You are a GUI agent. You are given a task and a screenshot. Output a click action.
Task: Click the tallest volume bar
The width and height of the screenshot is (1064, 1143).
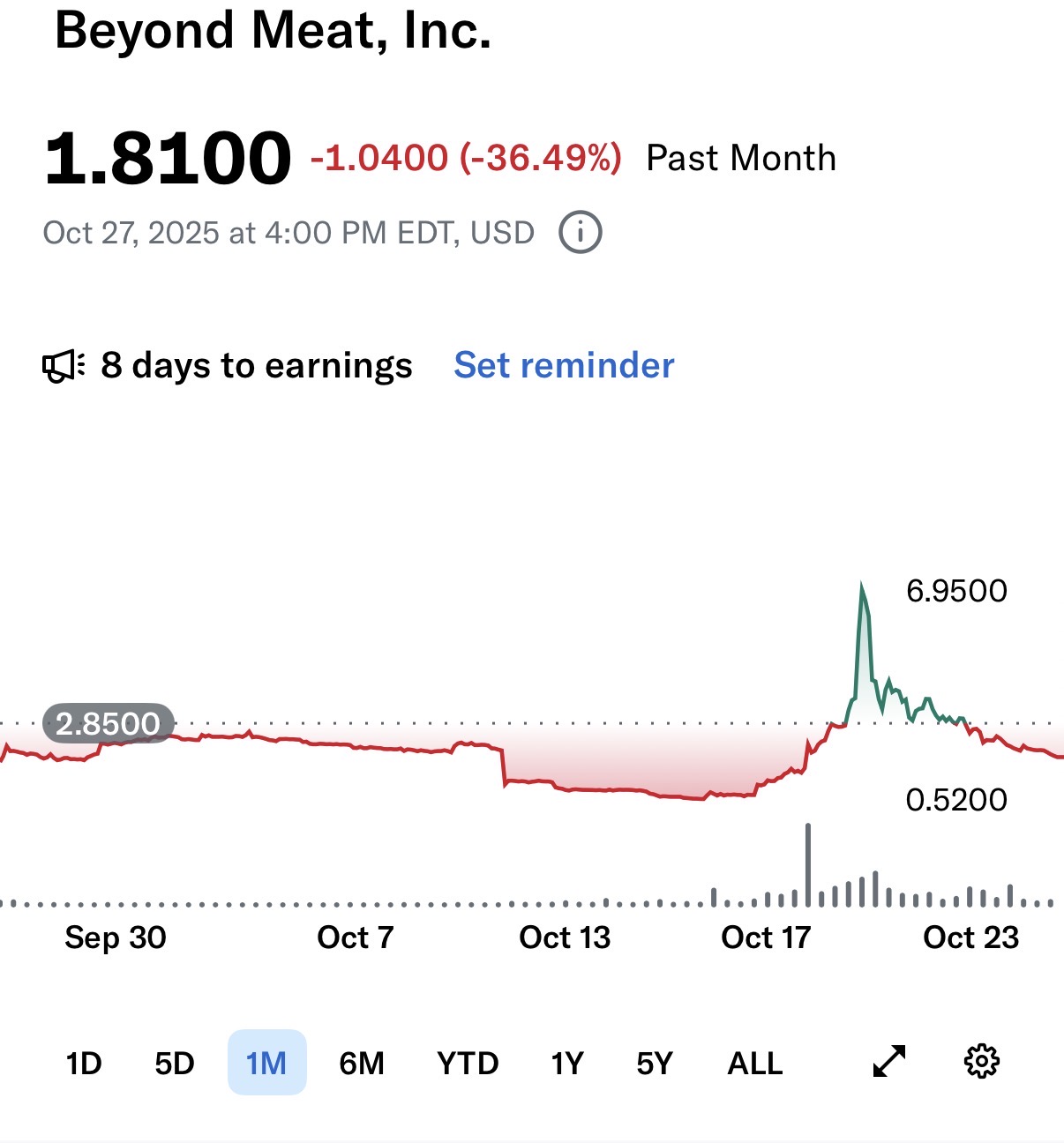808,864
